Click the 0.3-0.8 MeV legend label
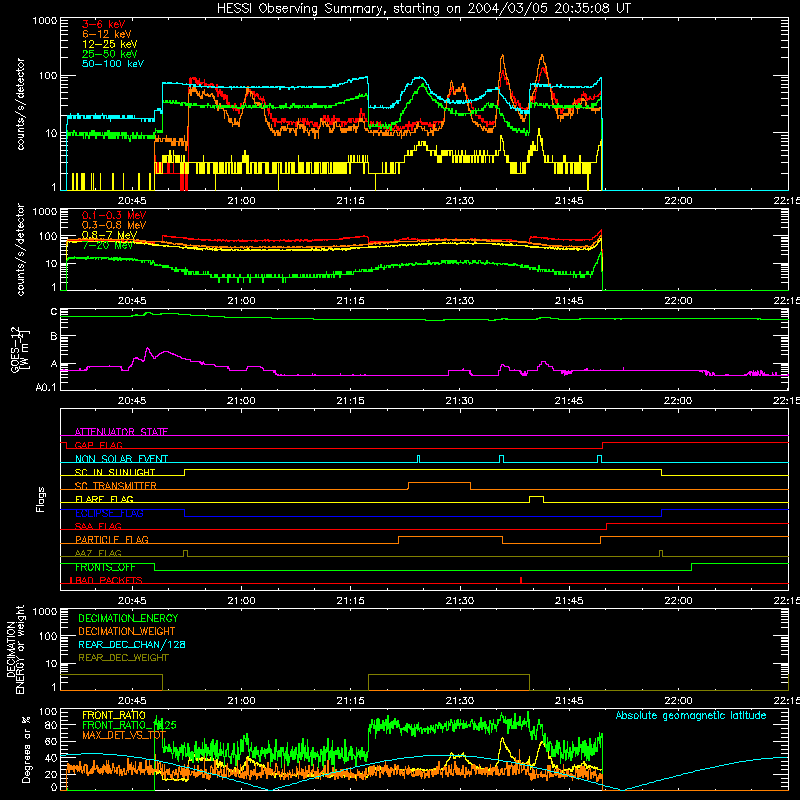Viewport: 800px width, 800px height. tap(114, 225)
